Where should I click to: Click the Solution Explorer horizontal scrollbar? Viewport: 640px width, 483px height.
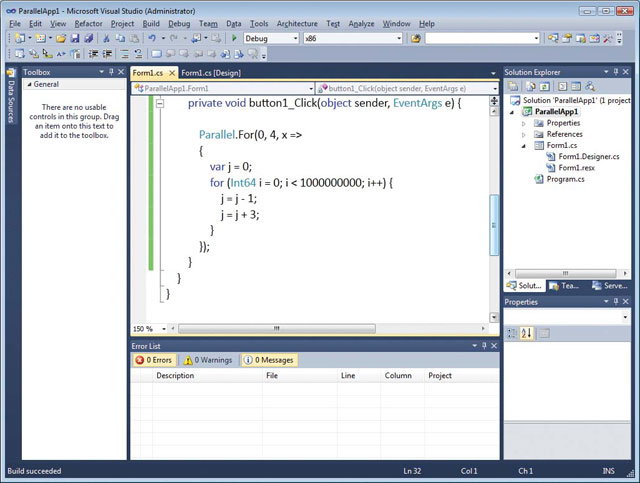[x=566, y=273]
